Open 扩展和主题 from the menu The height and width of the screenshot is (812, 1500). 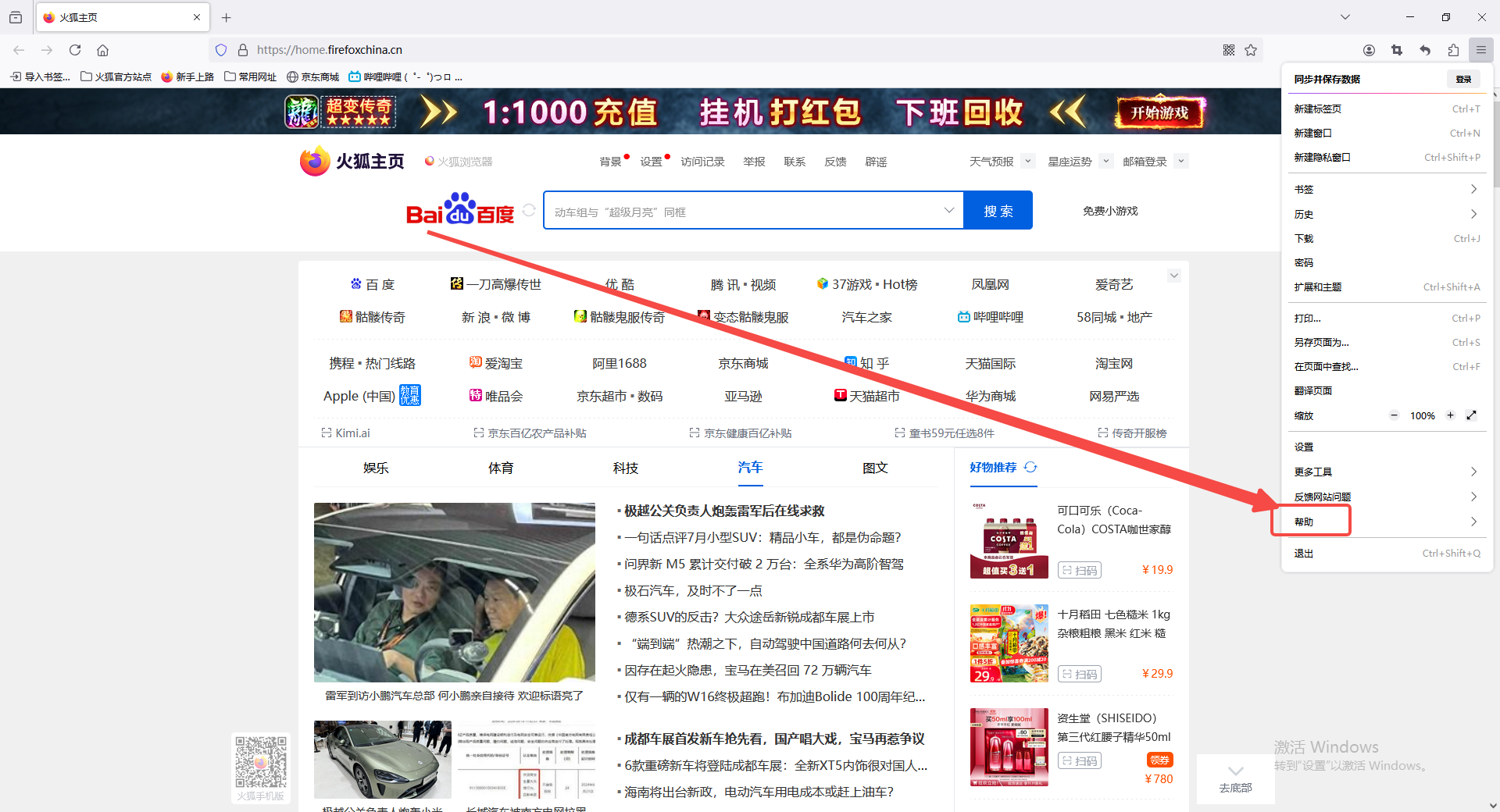click(1387, 287)
